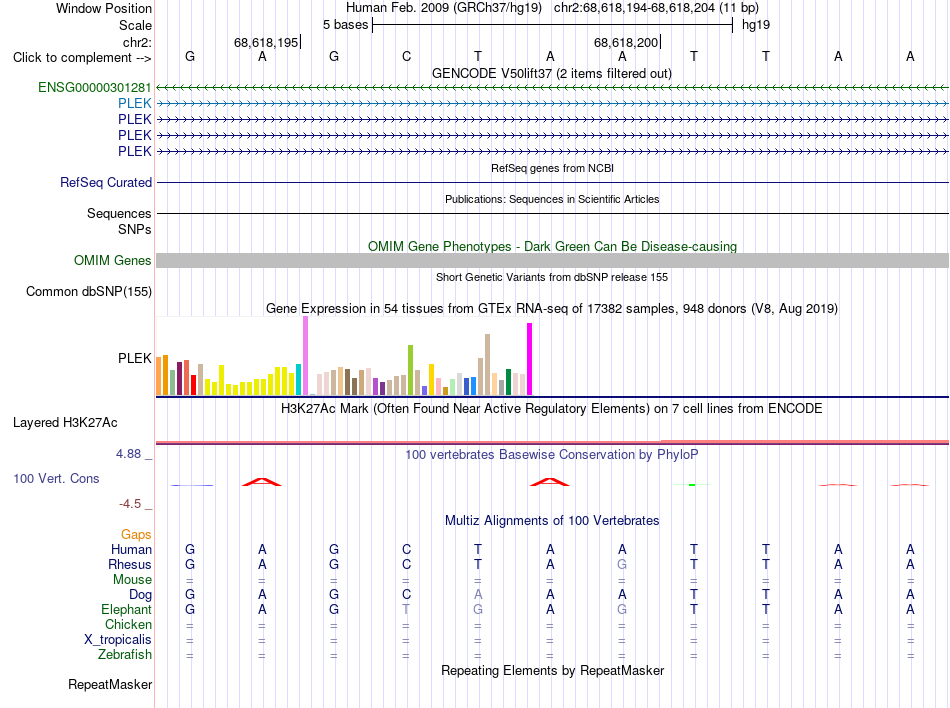
Task: Click the tall violet bar in the GTEx chart
Action: pyautogui.click(x=305, y=356)
